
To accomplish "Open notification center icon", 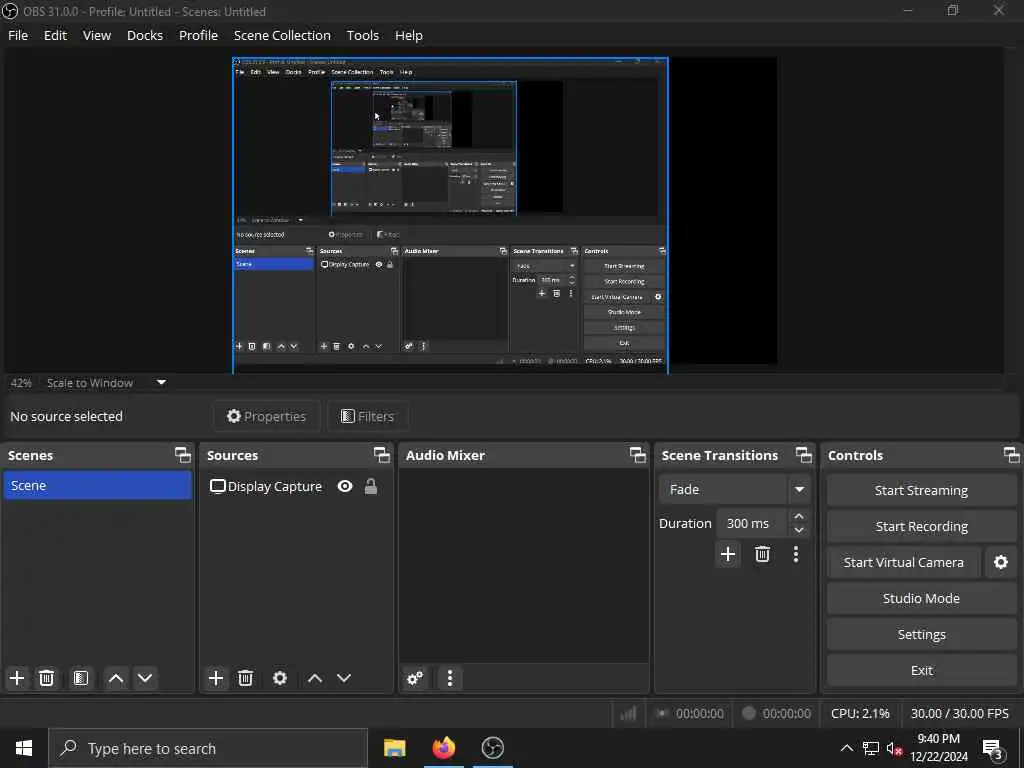I will pos(993,748).
